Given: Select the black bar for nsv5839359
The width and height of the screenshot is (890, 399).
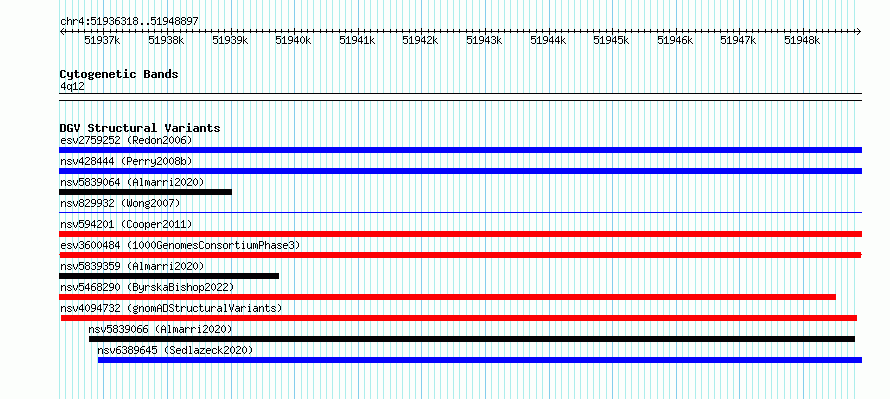Looking at the screenshot, I should (x=169, y=276).
